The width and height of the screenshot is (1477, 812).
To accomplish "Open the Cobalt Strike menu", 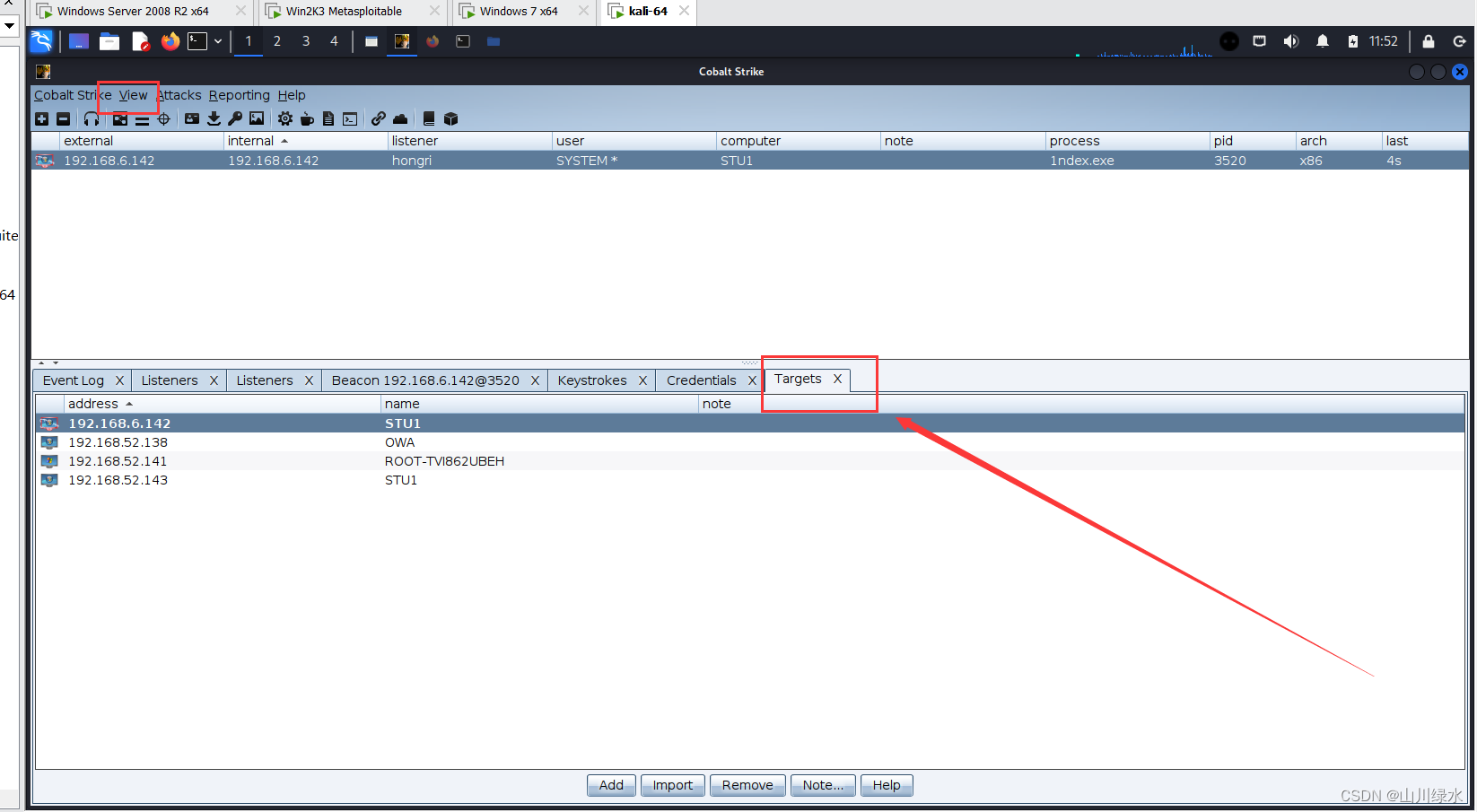I will [x=73, y=95].
